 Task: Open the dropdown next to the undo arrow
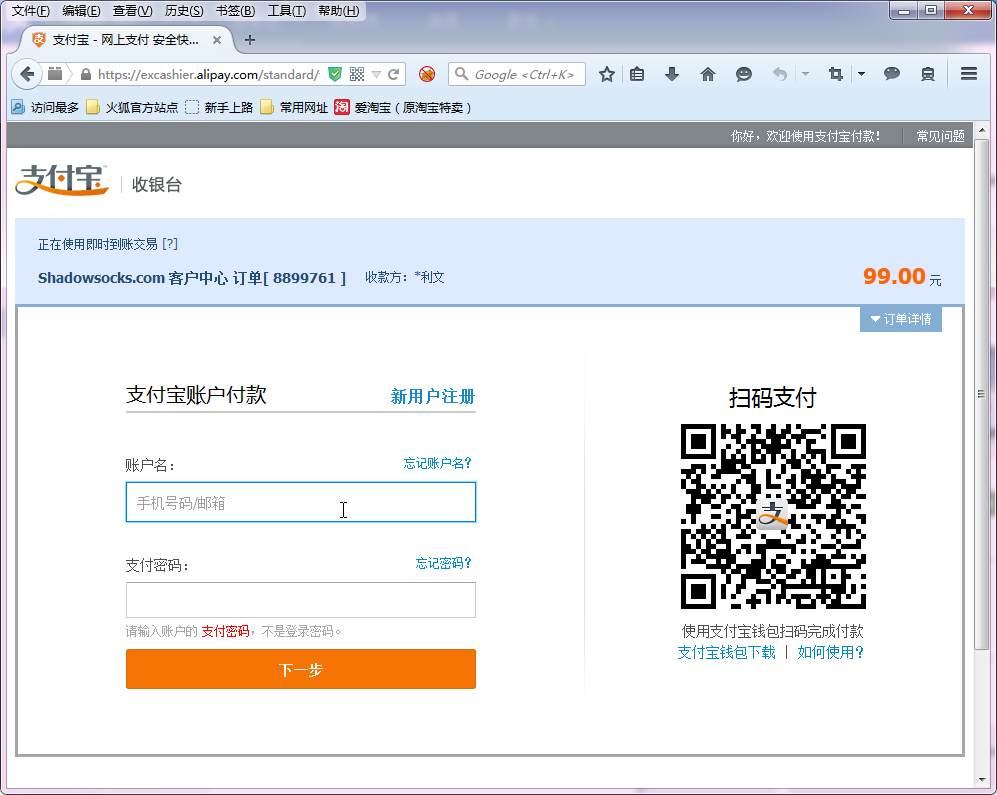806,74
